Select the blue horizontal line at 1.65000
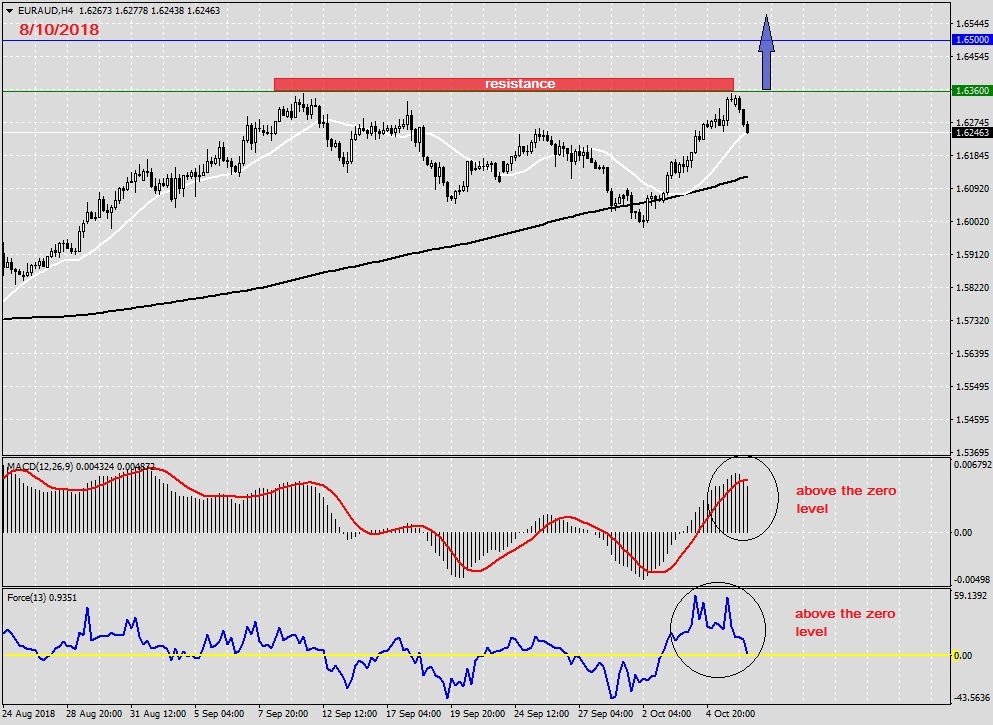This screenshot has height=725, width=993. point(400,40)
